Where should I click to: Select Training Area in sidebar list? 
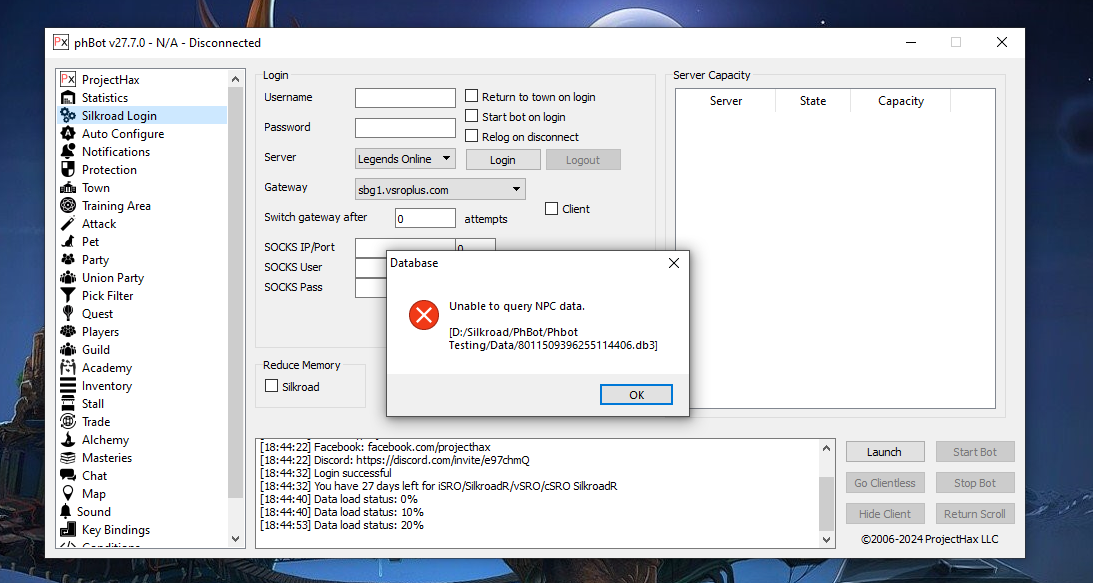coord(116,206)
